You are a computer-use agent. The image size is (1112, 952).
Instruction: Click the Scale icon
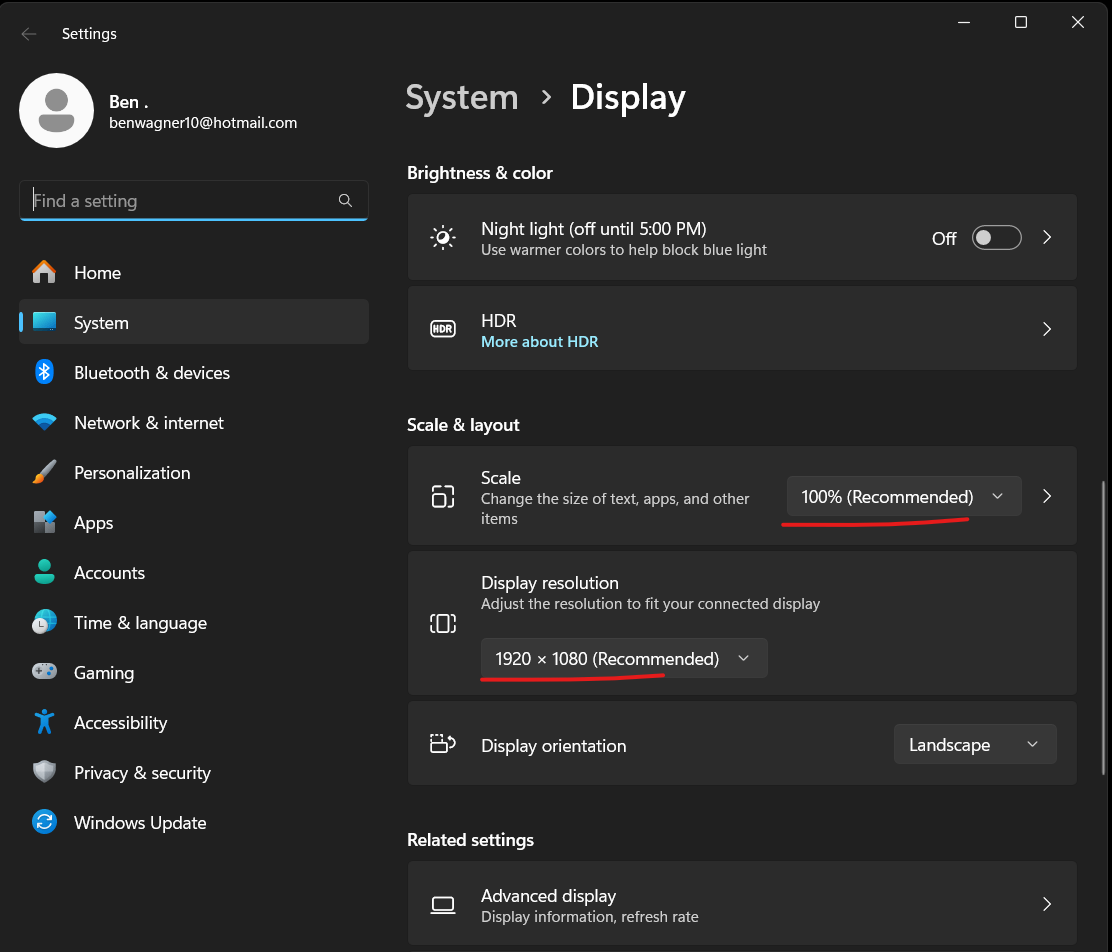tap(443, 496)
